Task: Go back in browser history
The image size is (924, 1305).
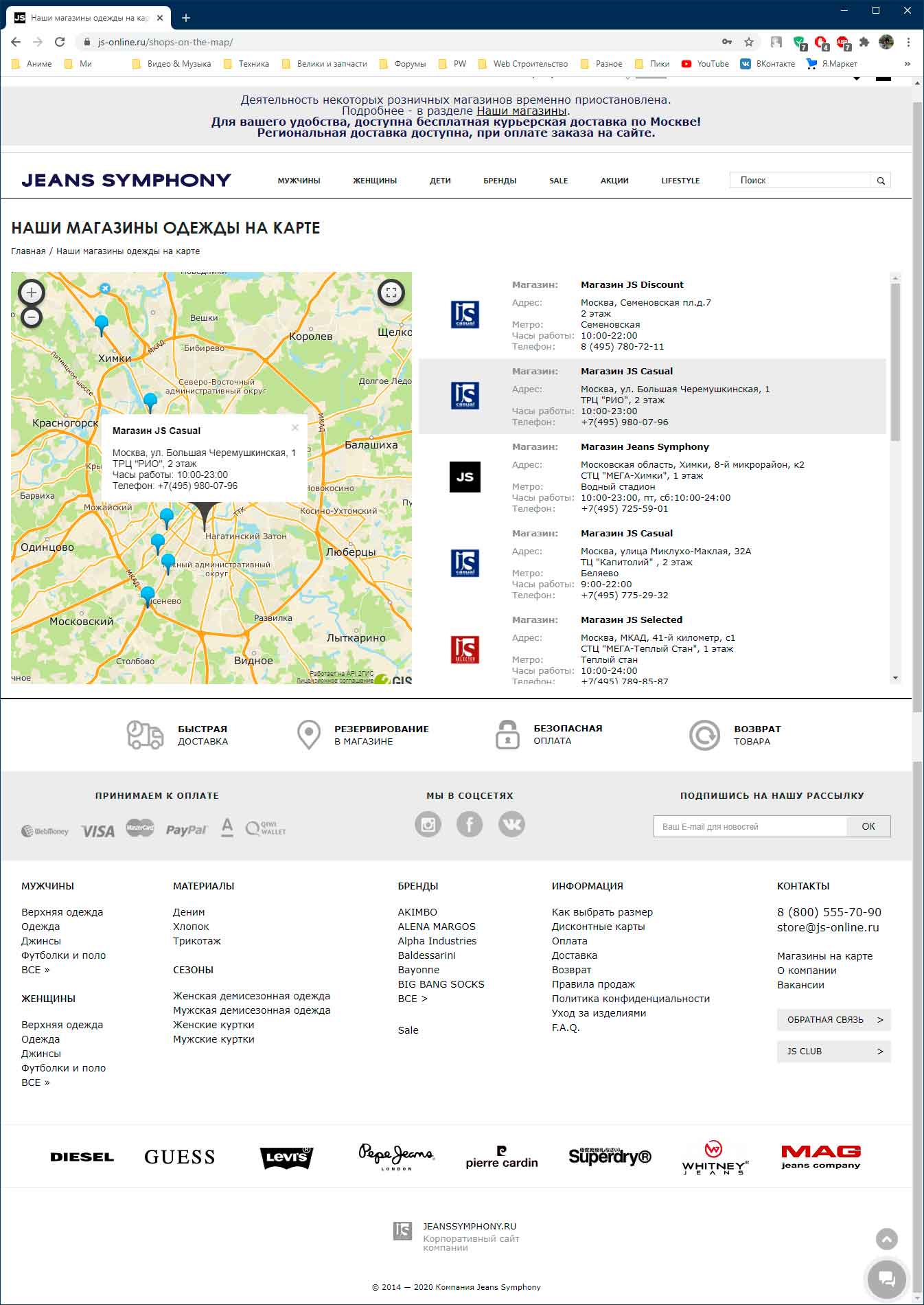Action: (16, 42)
